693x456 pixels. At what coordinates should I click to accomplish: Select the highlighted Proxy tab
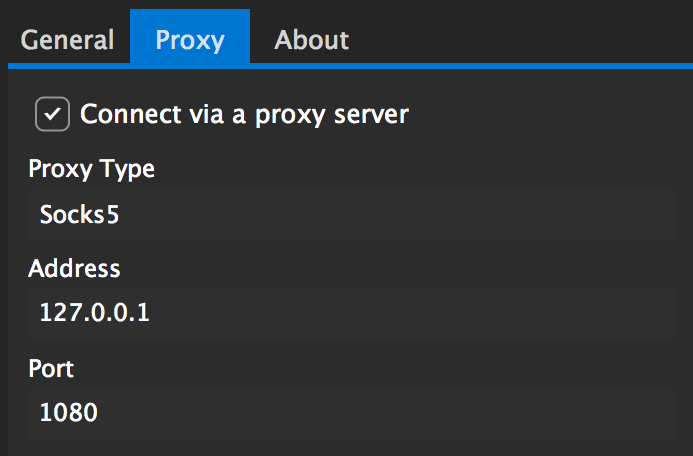tap(190, 40)
